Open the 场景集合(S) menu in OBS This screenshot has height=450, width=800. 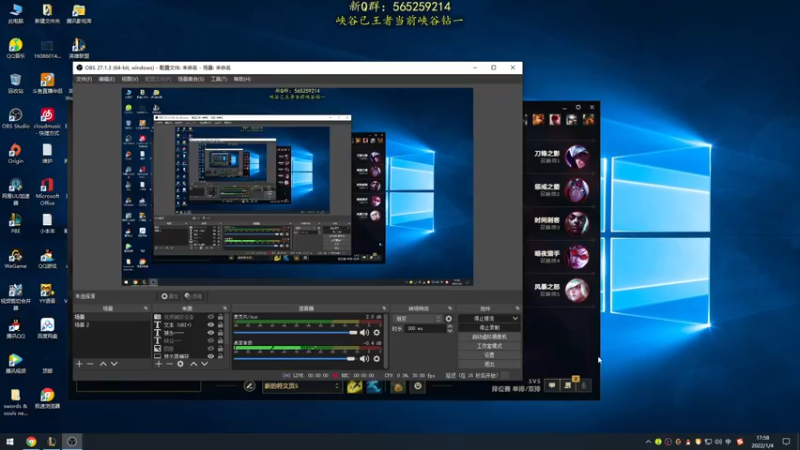coord(191,79)
